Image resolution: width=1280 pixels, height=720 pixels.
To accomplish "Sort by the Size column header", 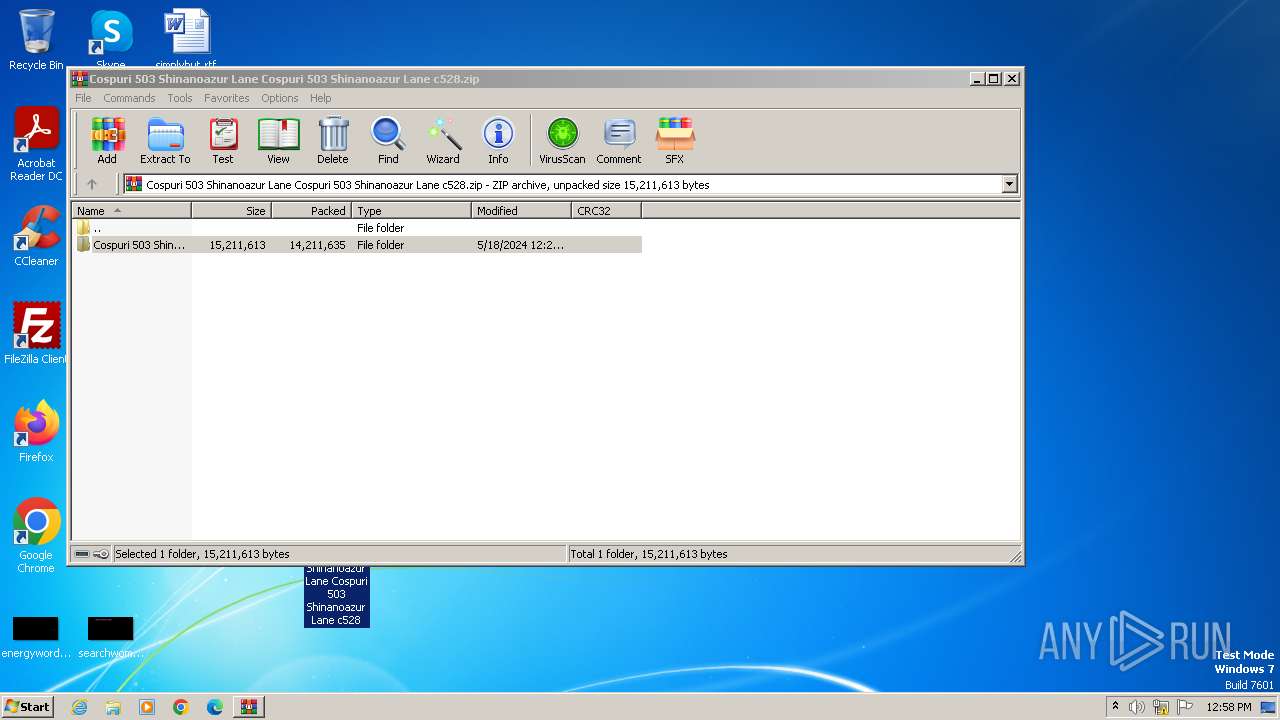I will point(231,210).
